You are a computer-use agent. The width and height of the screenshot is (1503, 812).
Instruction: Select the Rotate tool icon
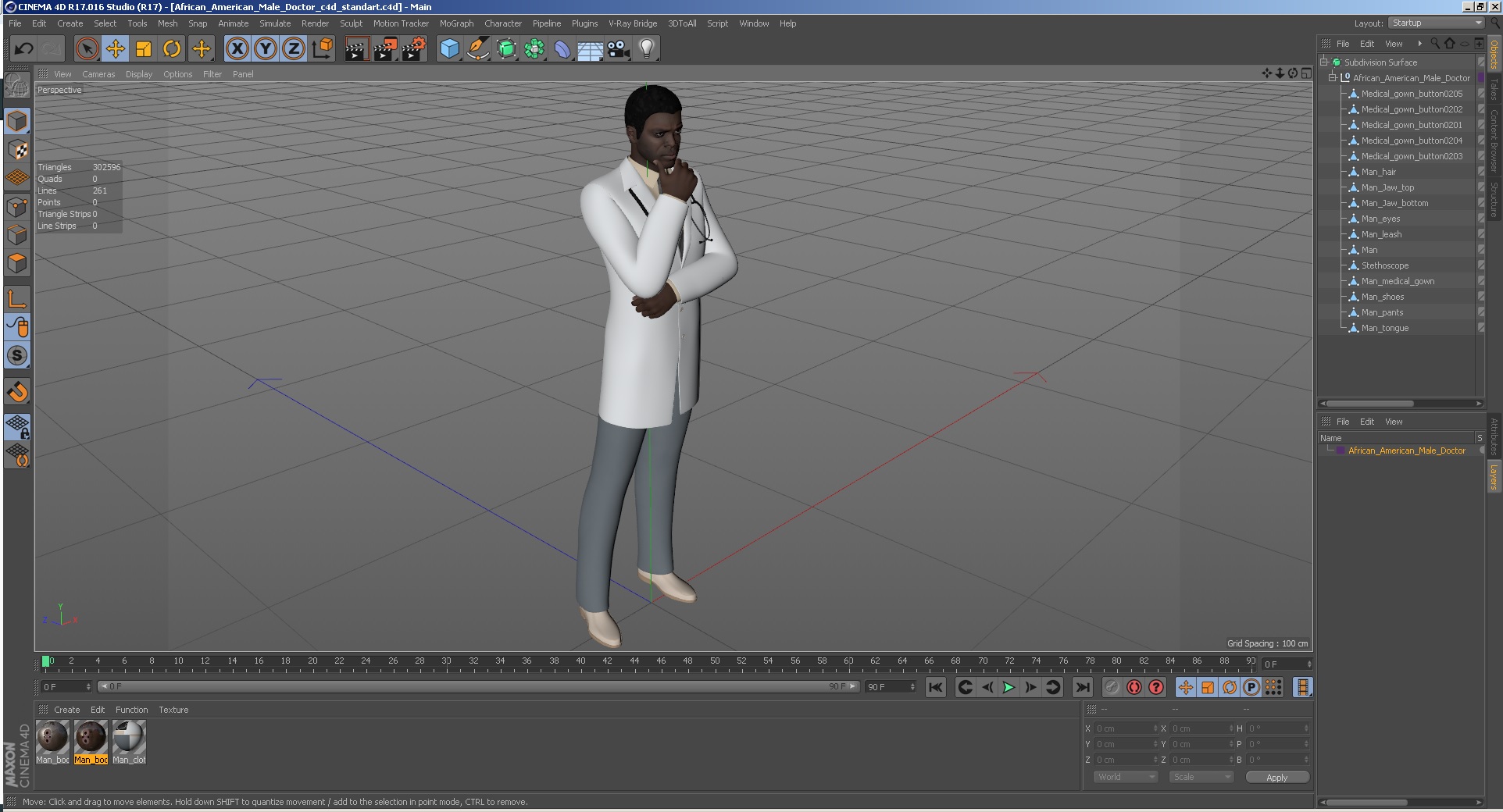[172, 49]
